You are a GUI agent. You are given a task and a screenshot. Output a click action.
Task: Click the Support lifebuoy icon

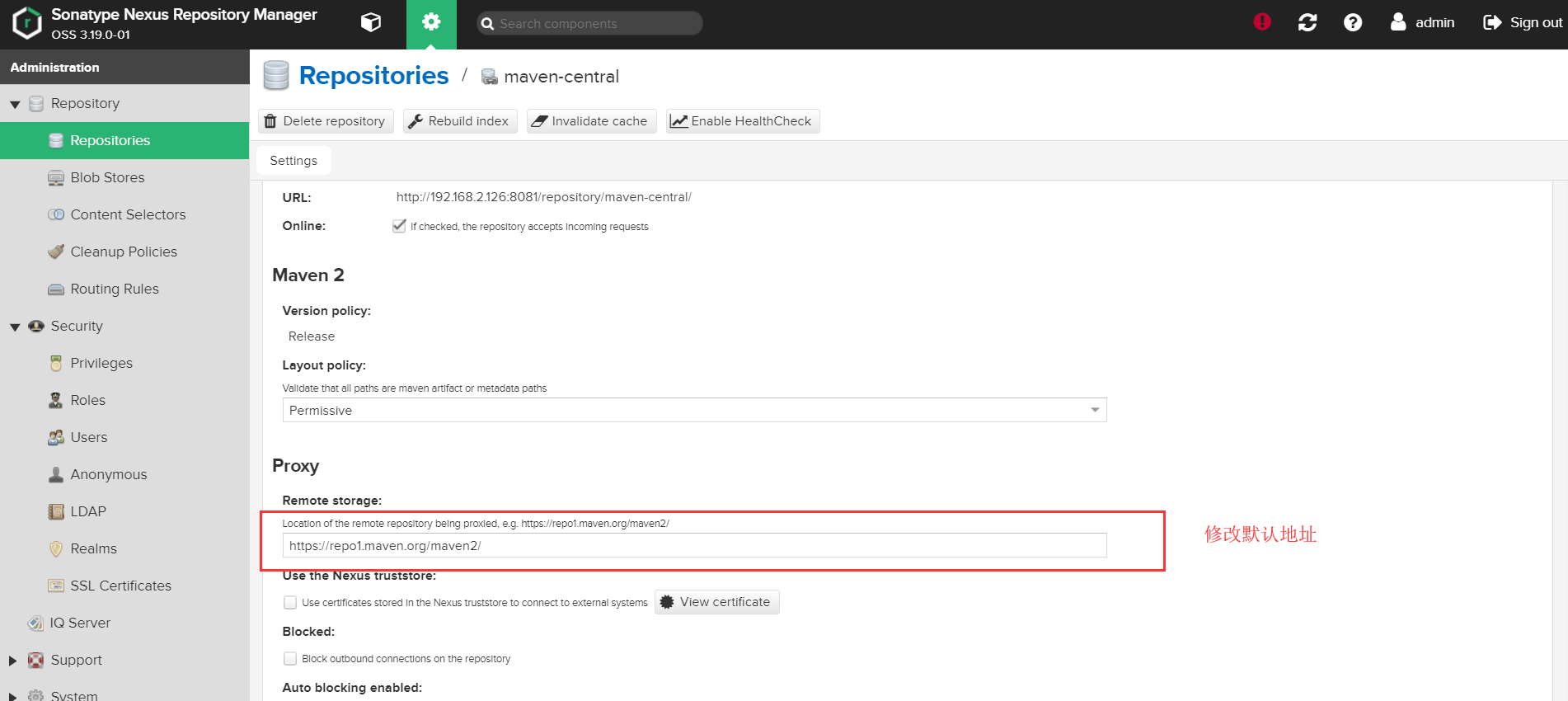coord(36,660)
